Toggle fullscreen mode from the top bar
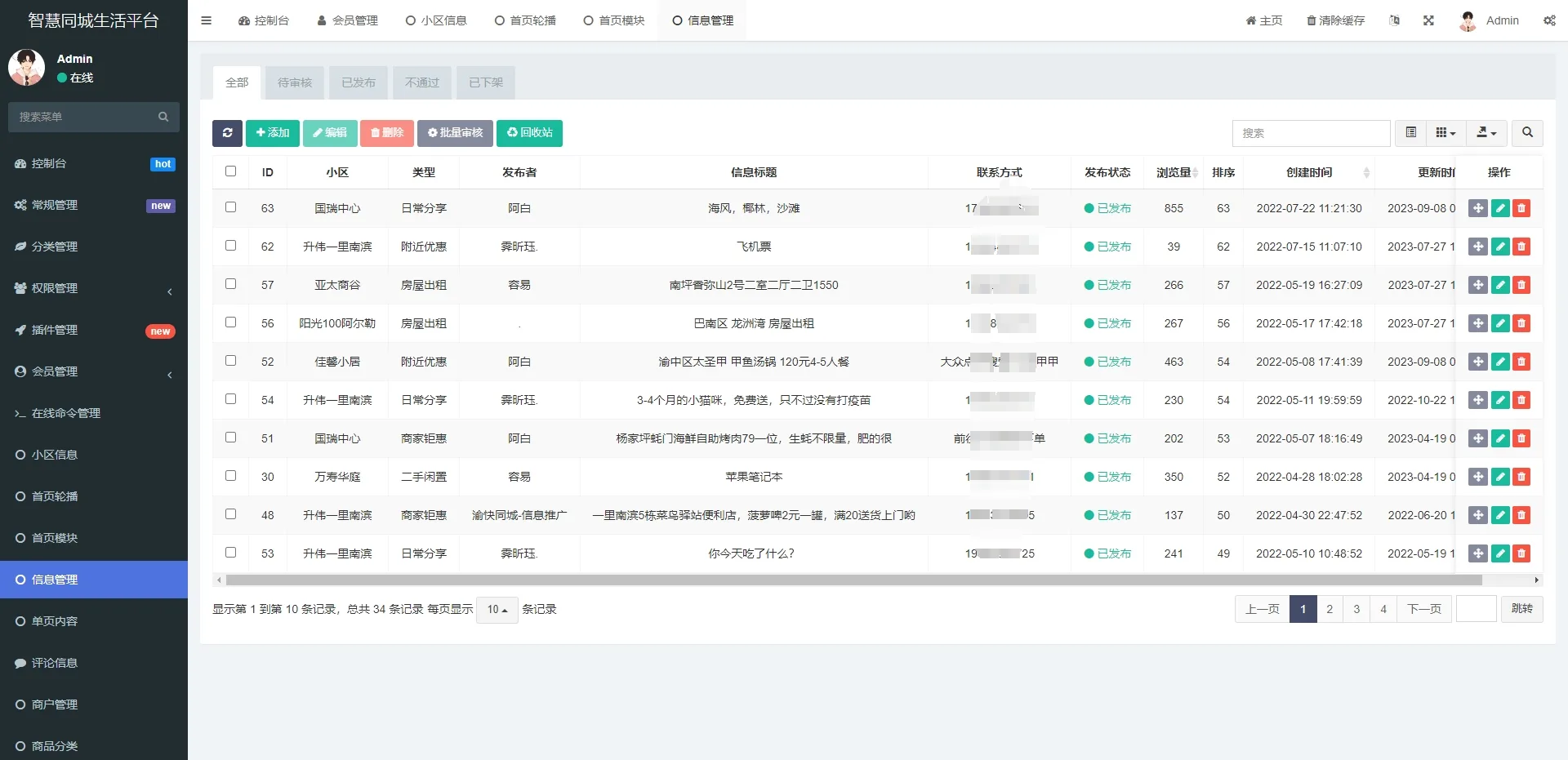 [x=1428, y=20]
